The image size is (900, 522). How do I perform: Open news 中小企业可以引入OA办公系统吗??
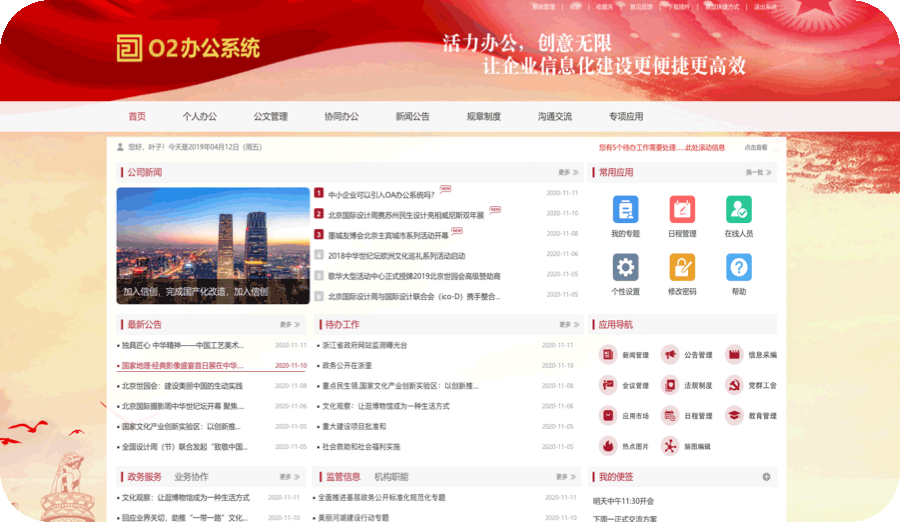pyautogui.click(x=381, y=195)
